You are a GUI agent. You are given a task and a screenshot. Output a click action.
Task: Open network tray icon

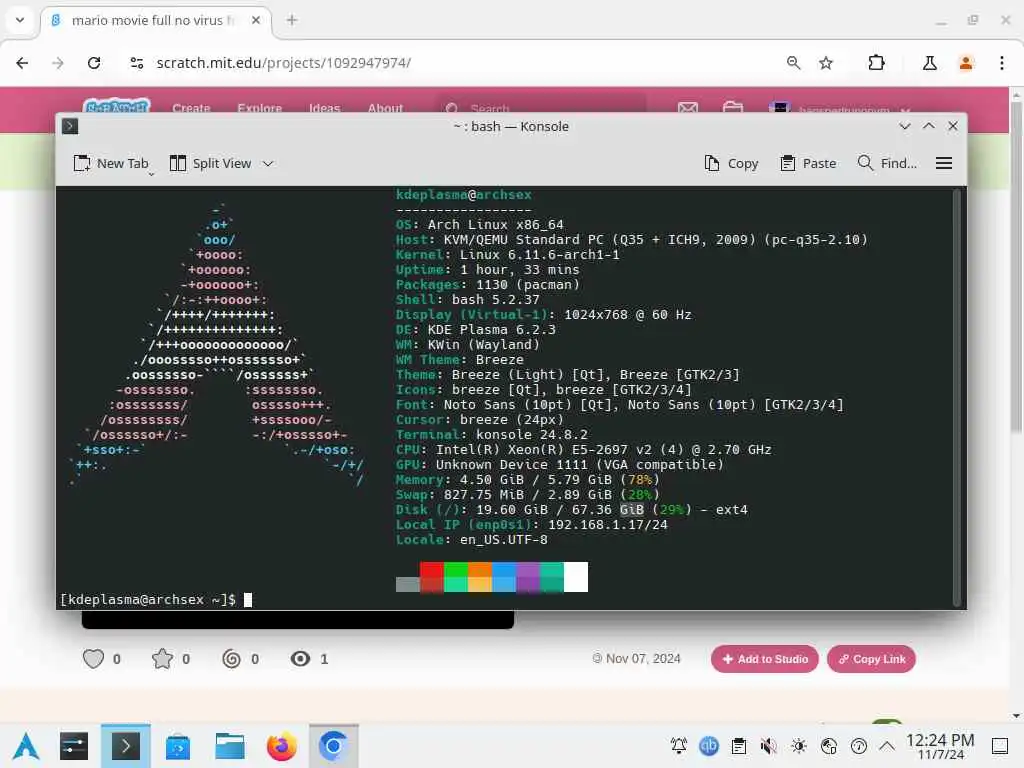tap(829, 746)
